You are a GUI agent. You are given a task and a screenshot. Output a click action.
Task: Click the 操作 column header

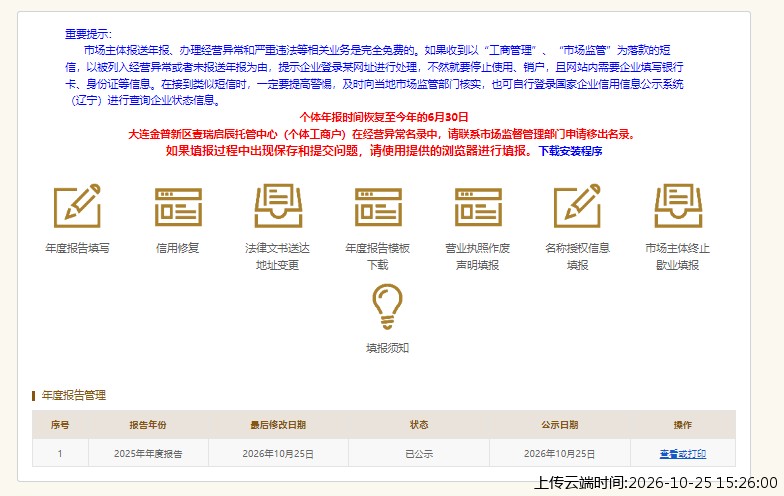pos(682,425)
